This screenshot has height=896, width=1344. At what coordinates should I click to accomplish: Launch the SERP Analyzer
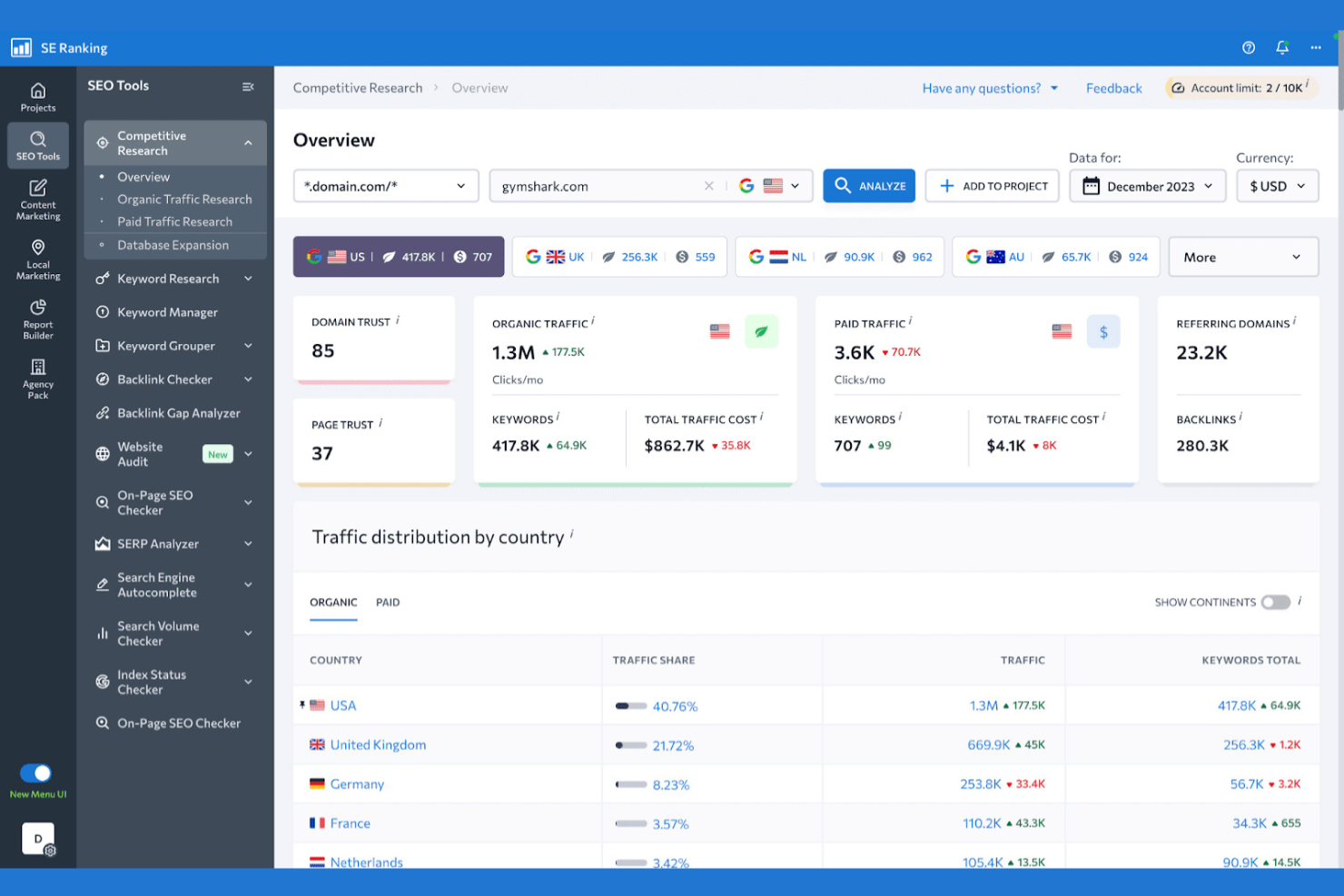click(x=159, y=543)
